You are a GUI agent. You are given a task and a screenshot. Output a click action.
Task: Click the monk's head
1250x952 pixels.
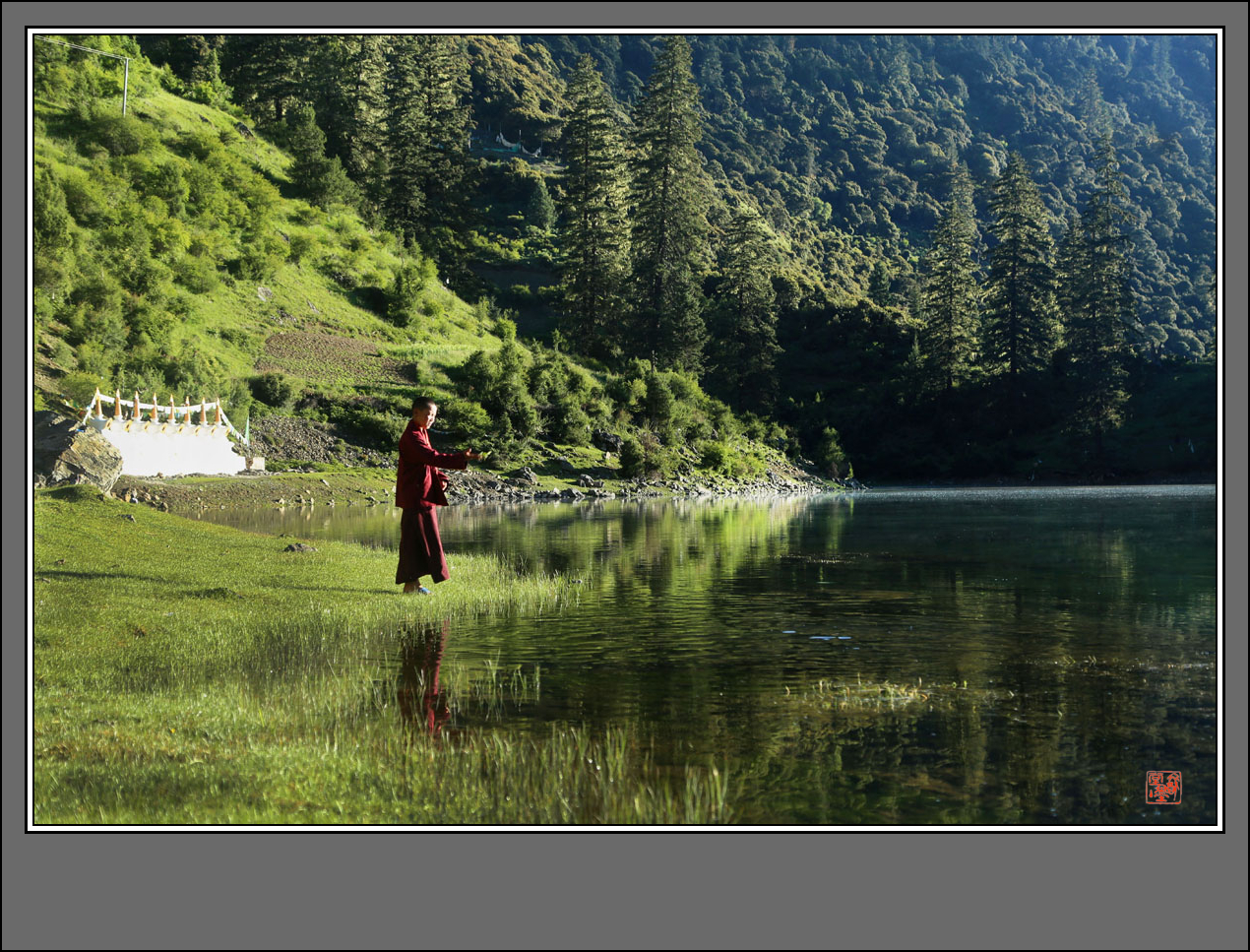pyautogui.click(x=424, y=412)
